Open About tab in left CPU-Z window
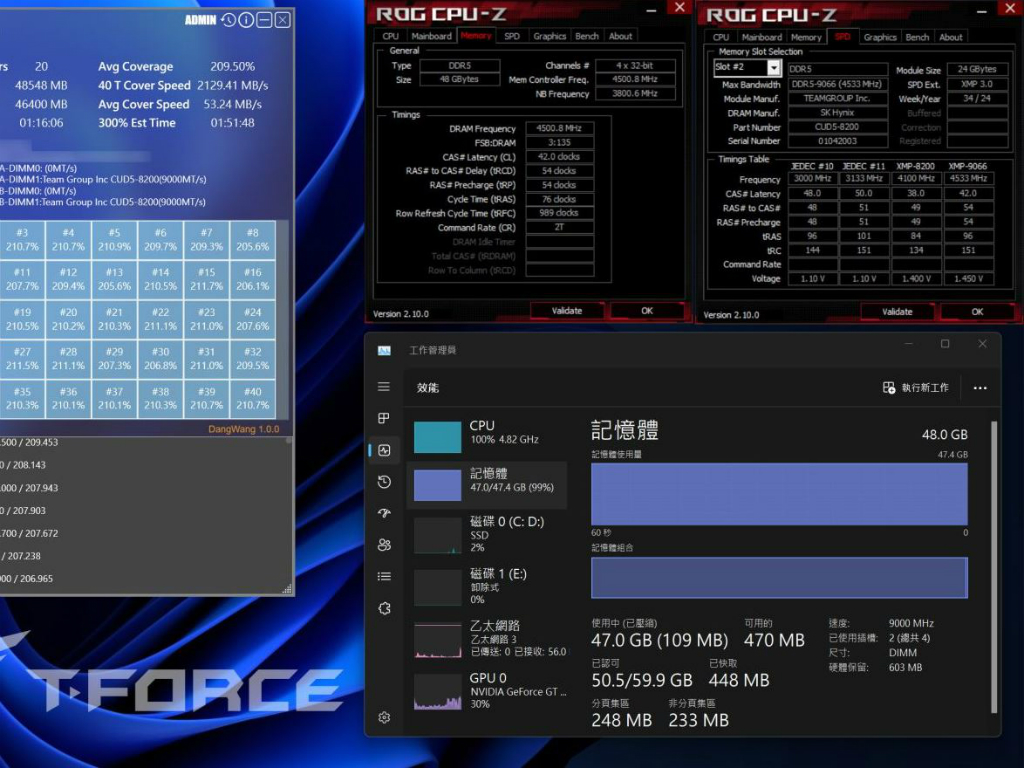1024x768 pixels. (620, 37)
